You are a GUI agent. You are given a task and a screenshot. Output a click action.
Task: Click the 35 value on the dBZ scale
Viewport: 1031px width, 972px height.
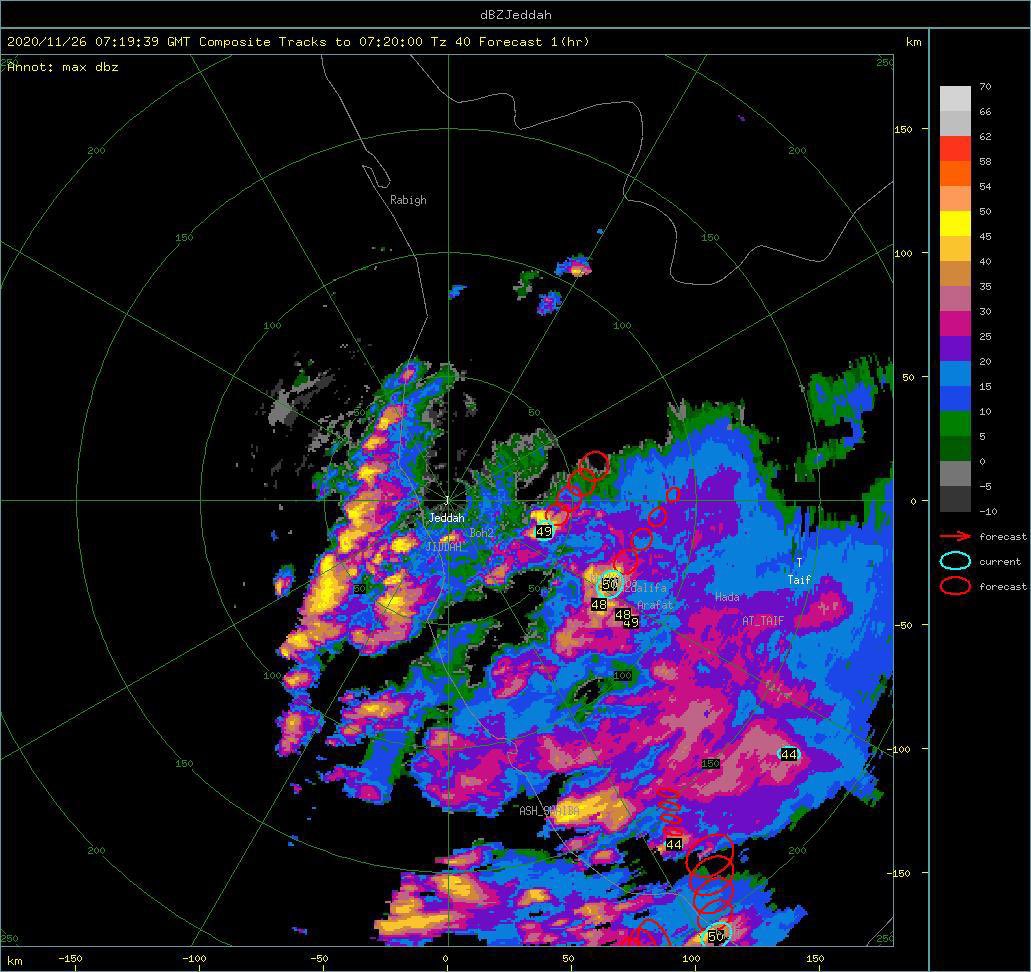(985, 287)
